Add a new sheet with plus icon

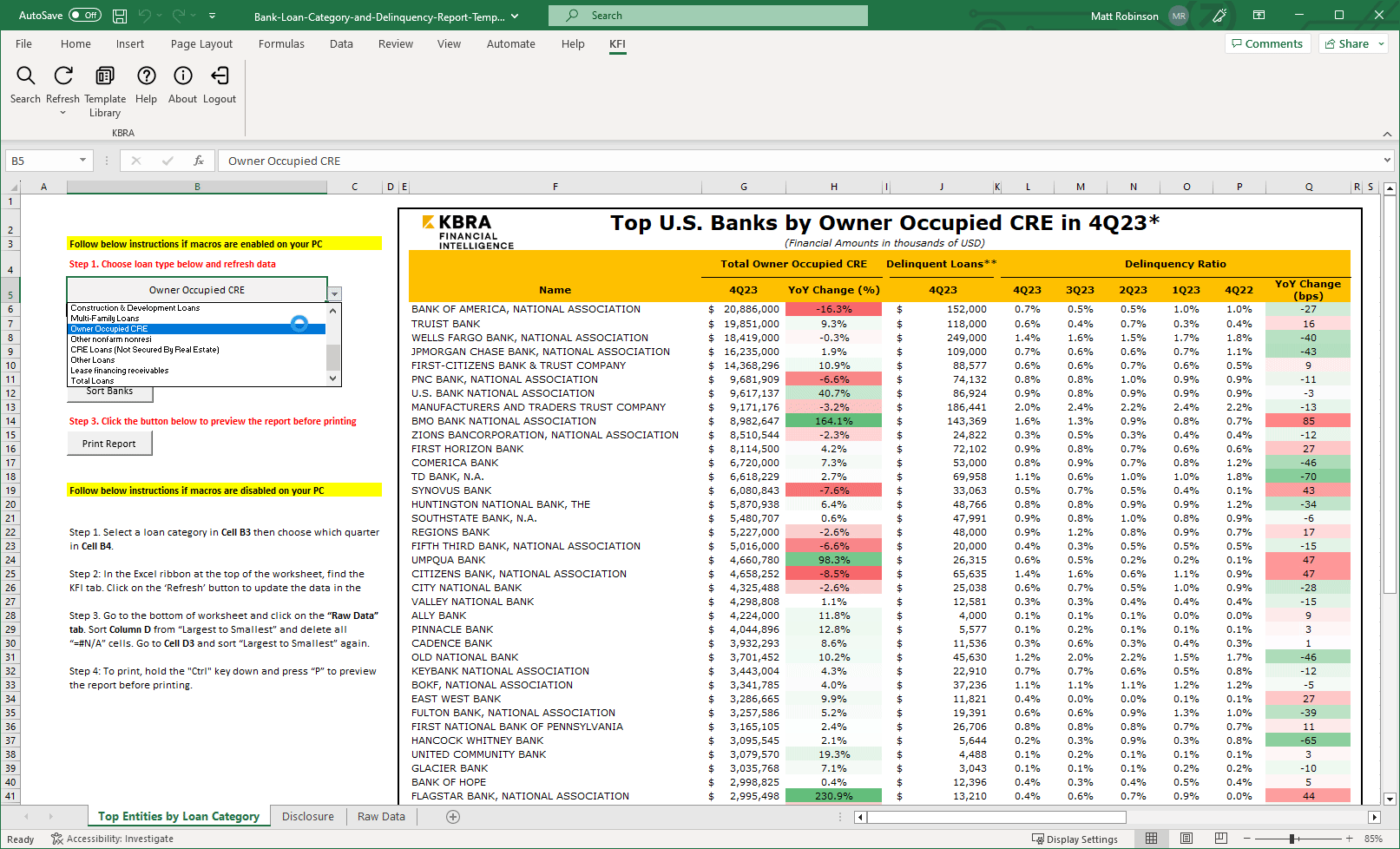point(452,817)
